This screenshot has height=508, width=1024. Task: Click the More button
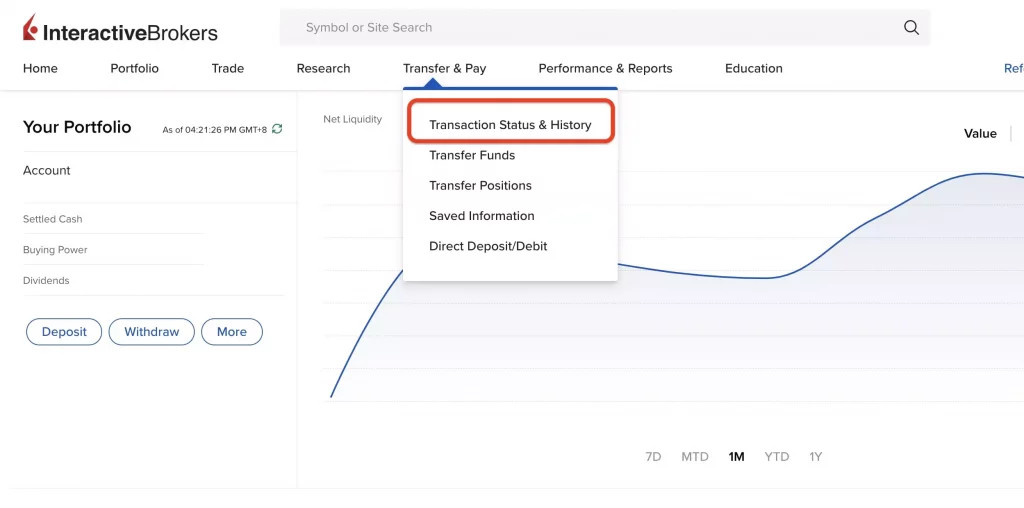[x=232, y=332]
